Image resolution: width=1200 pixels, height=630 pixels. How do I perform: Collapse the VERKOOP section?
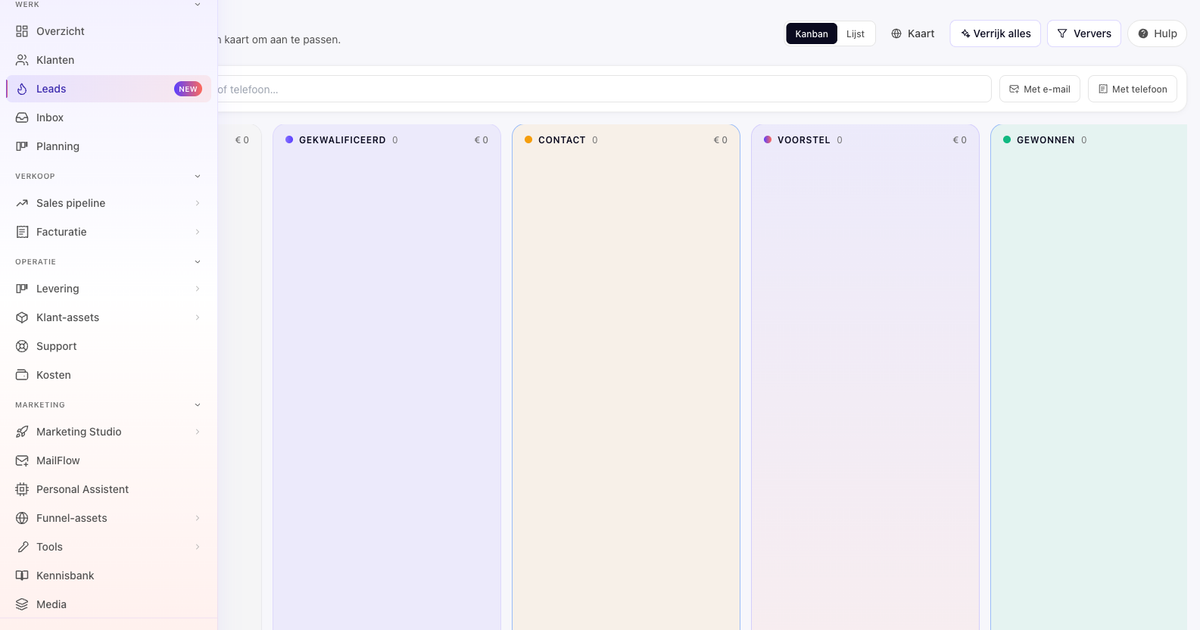[x=197, y=176]
